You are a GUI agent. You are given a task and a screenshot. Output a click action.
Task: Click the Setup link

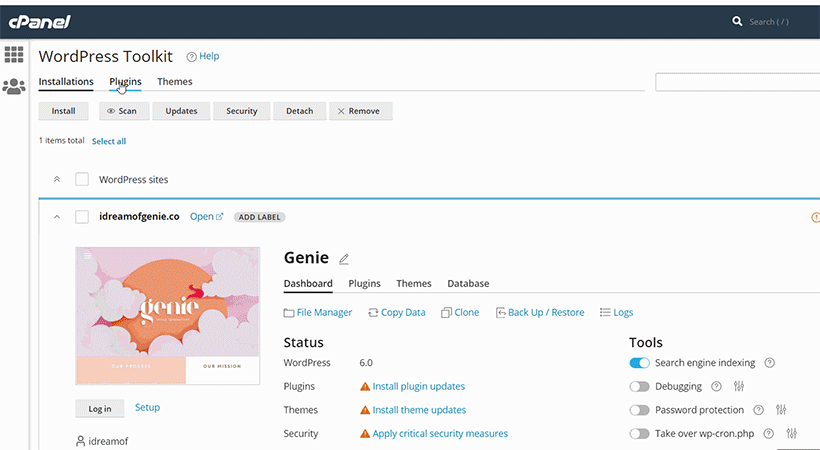[x=147, y=408]
